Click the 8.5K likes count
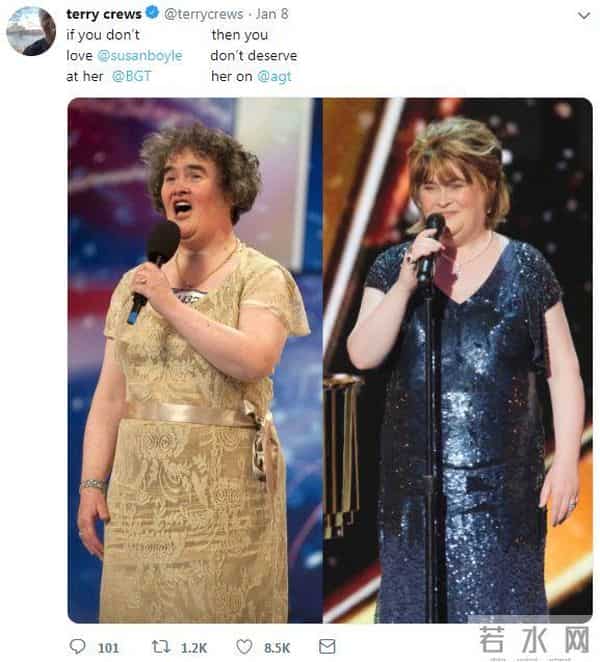600x662 pixels. [x=277, y=648]
